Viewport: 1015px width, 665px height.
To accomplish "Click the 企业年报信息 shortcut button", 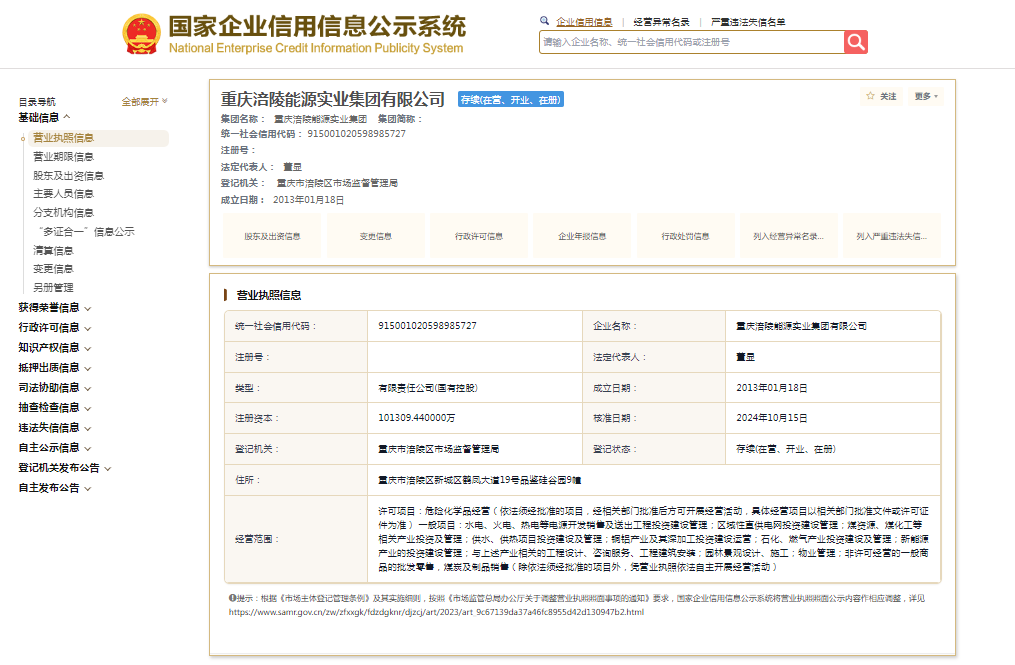I will point(582,237).
